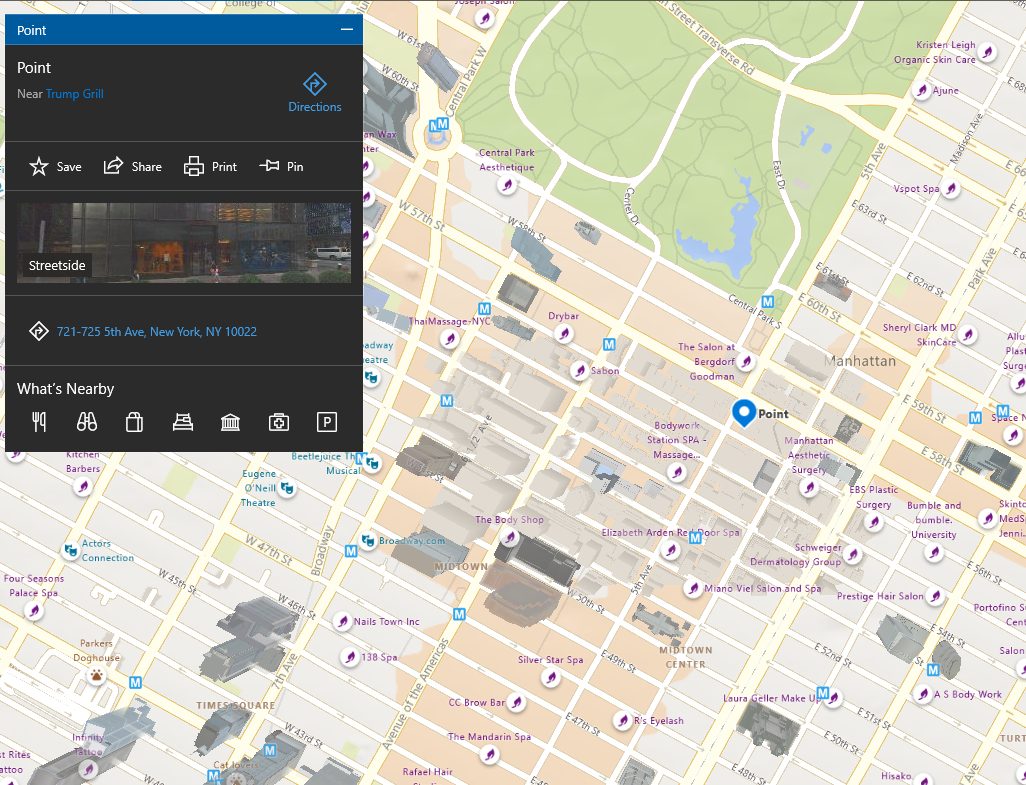Select the Ajune spa marker
Viewport: 1026px width, 785px height.
pos(922,90)
